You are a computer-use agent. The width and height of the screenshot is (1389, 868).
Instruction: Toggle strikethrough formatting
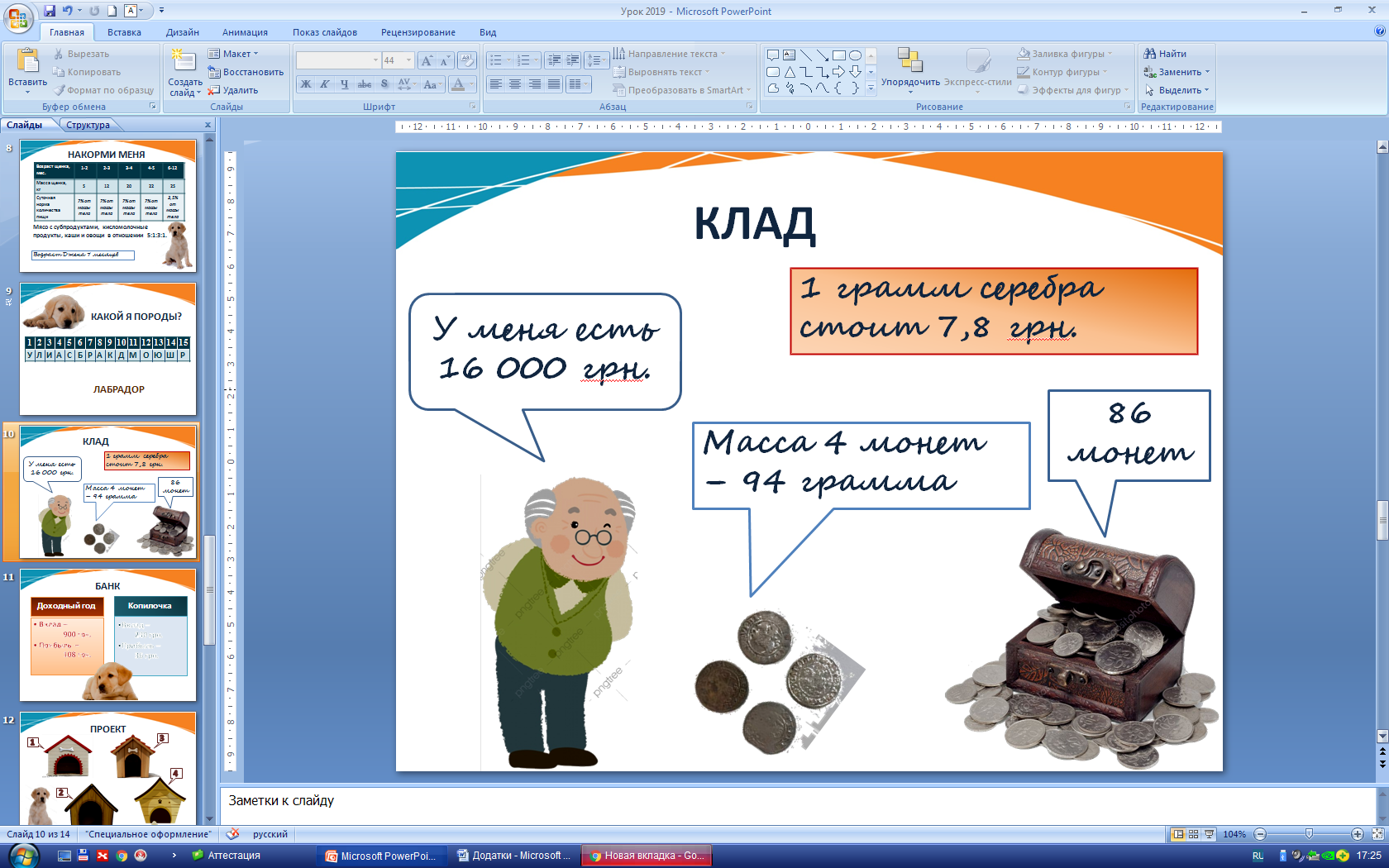pos(364,84)
